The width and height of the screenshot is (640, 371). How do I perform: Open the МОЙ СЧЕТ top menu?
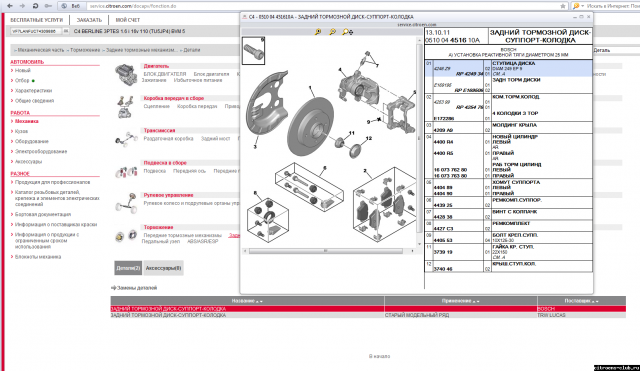tap(128, 20)
